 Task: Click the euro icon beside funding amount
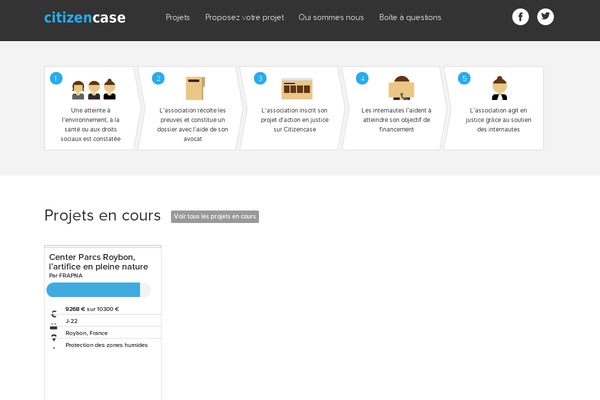(x=54, y=314)
